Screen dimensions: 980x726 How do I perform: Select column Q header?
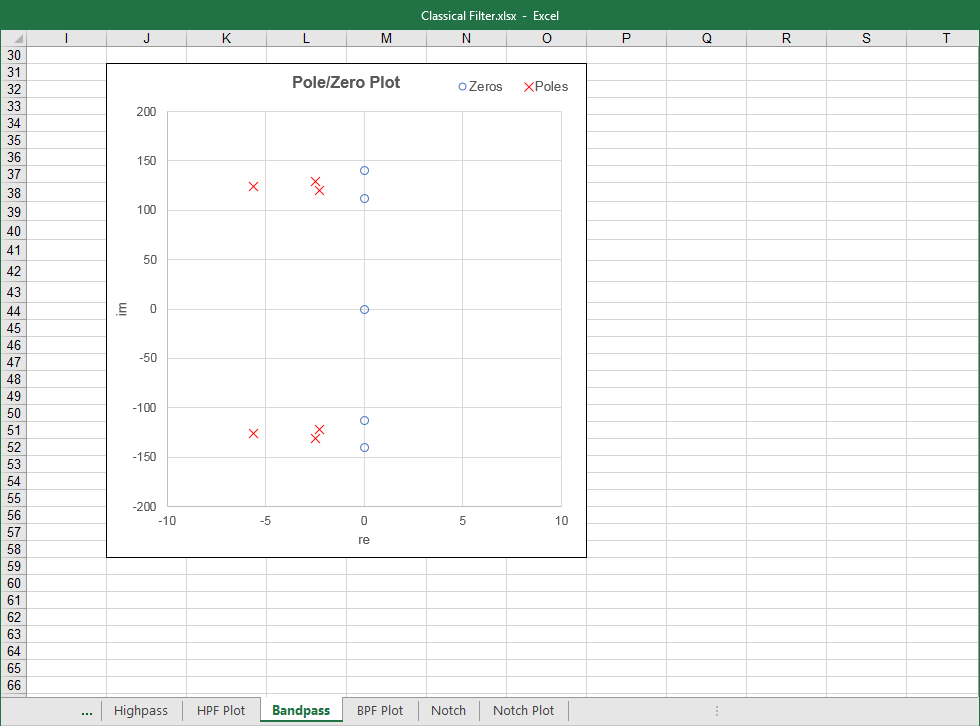(x=706, y=38)
